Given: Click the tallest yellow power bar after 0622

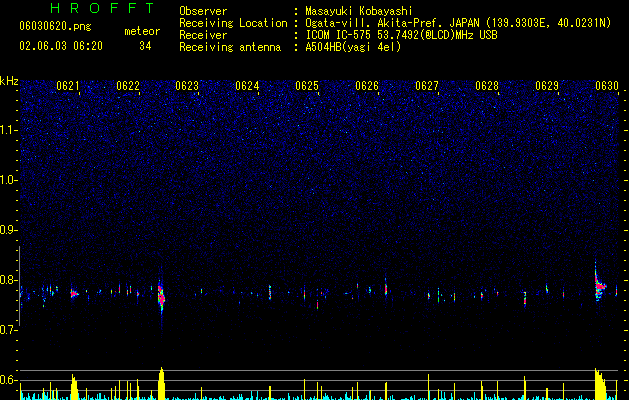Looking at the screenshot, I should [x=161, y=383].
